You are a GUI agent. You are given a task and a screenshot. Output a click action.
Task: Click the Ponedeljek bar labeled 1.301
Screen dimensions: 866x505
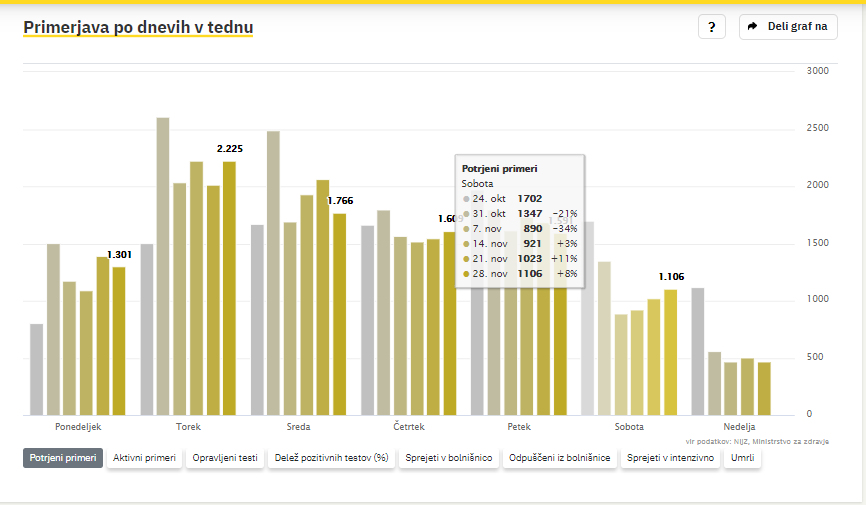pos(119,341)
